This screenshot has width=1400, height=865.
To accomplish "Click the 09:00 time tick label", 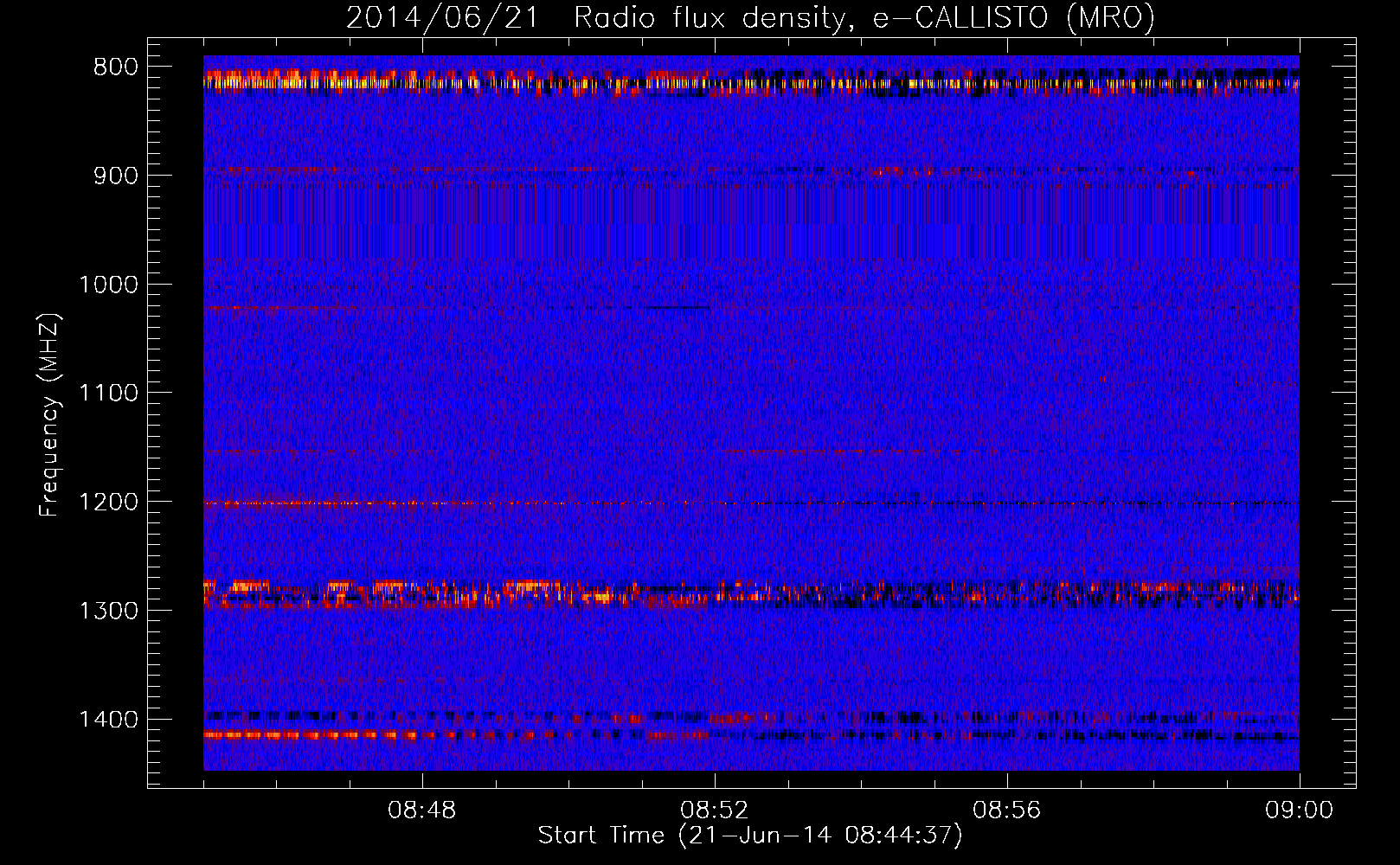I will (1300, 811).
